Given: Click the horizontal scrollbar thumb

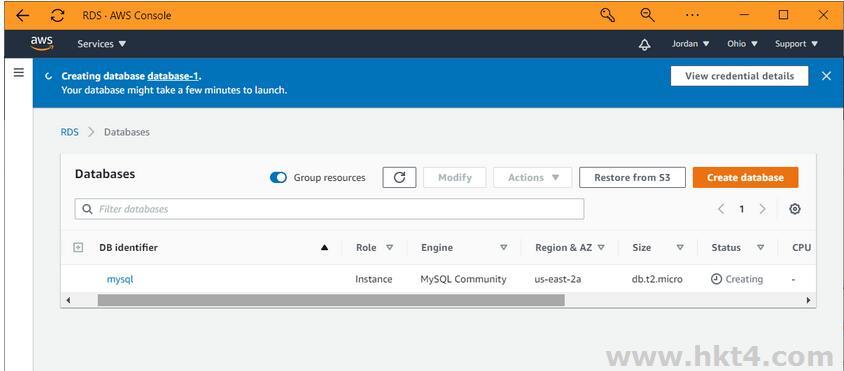Looking at the screenshot, I should 331,300.
